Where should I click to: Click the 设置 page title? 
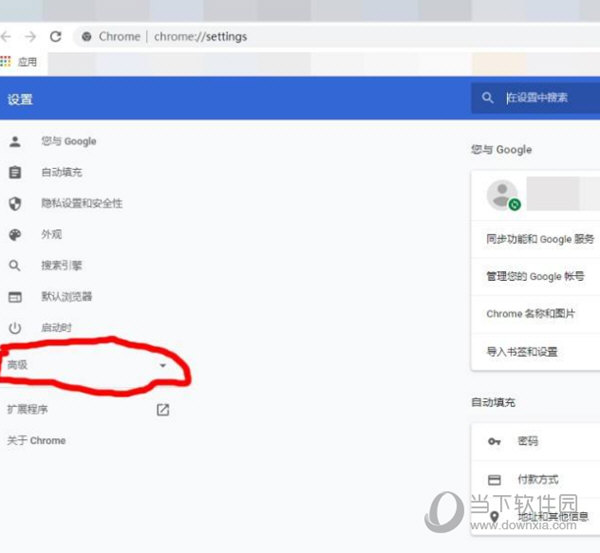(x=20, y=100)
